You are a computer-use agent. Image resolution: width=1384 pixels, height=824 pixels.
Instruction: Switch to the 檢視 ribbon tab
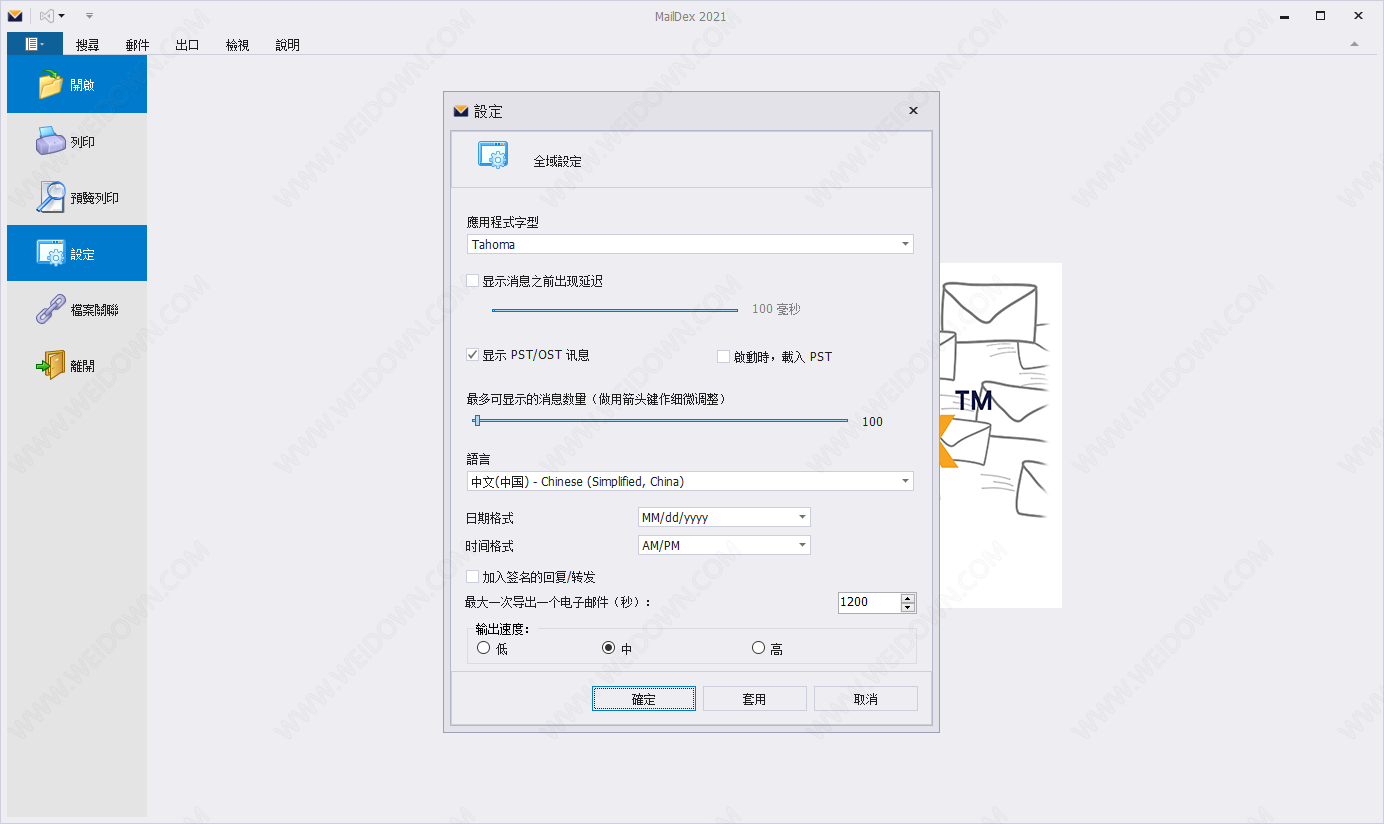237,45
